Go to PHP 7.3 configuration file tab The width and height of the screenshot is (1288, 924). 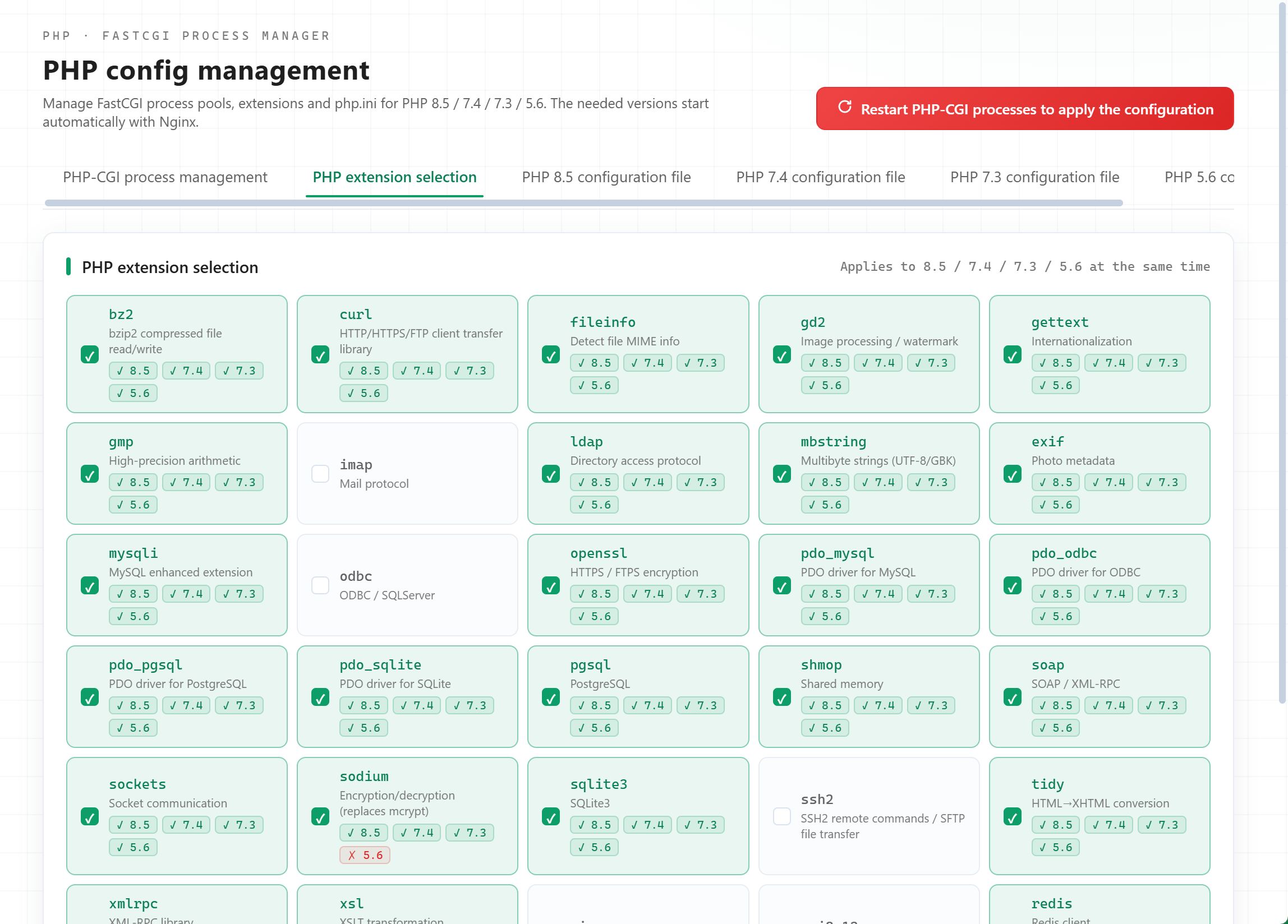[x=1034, y=177]
